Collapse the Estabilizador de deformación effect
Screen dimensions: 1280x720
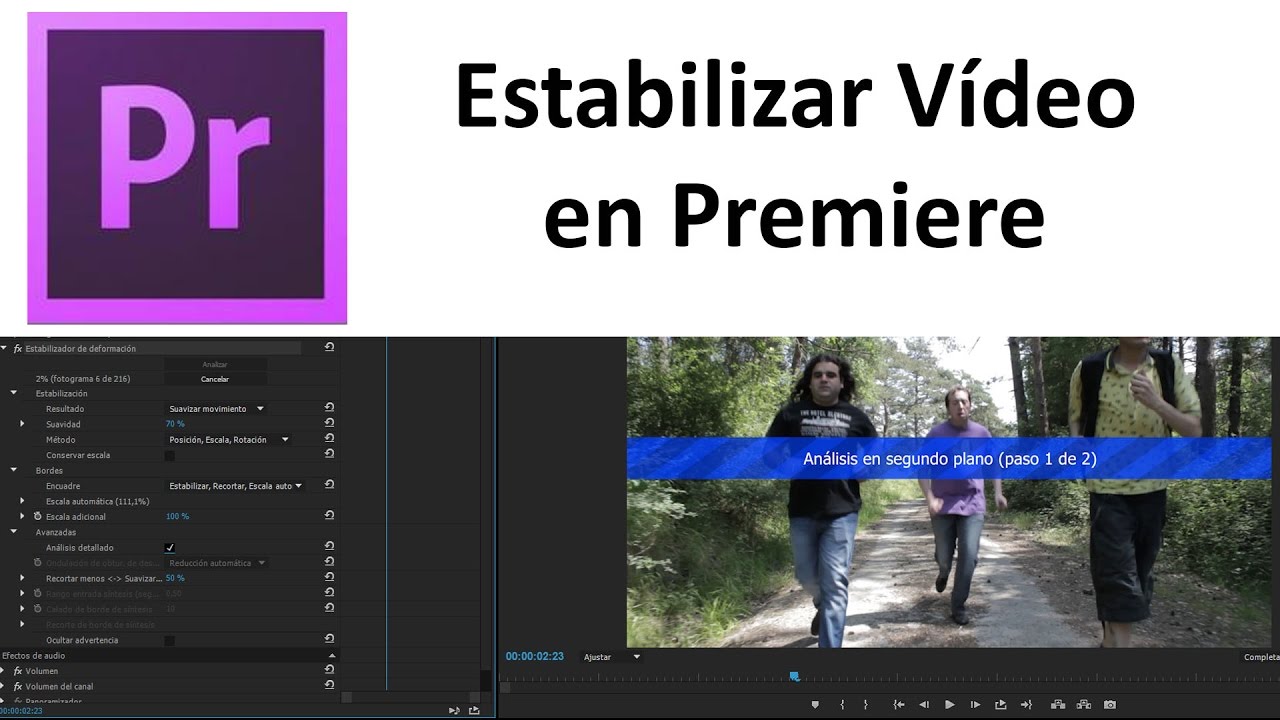[x=4, y=348]
